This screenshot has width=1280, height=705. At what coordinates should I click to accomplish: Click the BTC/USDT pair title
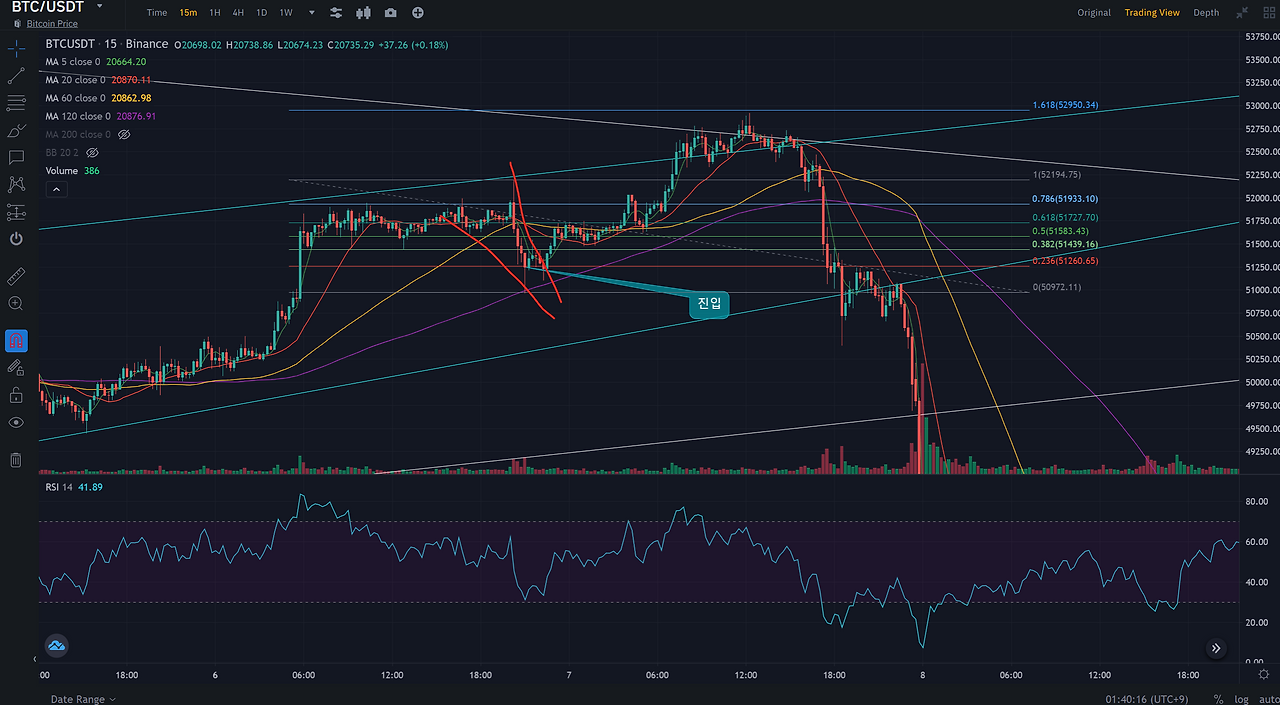pyautogui.click(x=47, y=6)
